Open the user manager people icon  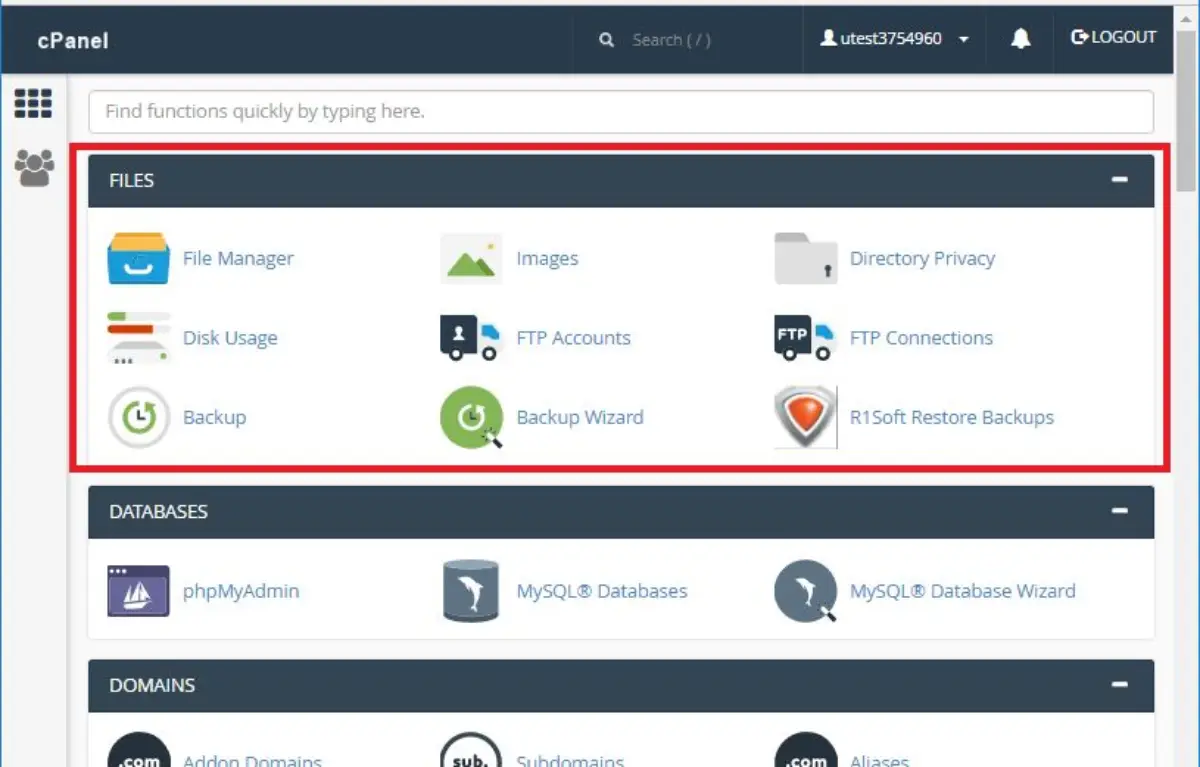click(x=34, y=168)
